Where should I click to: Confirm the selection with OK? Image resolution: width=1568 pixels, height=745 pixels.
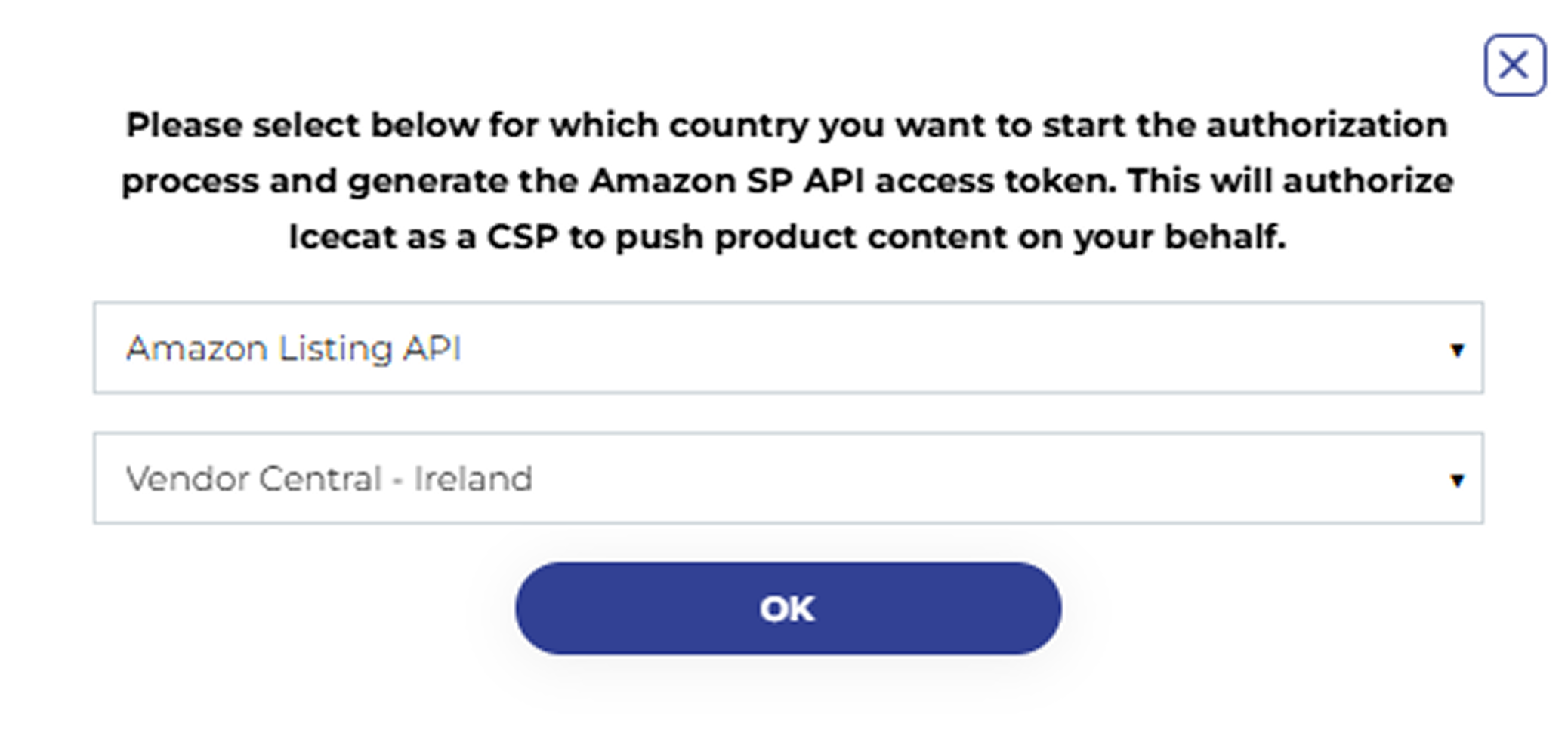click(x=788, y=608)
